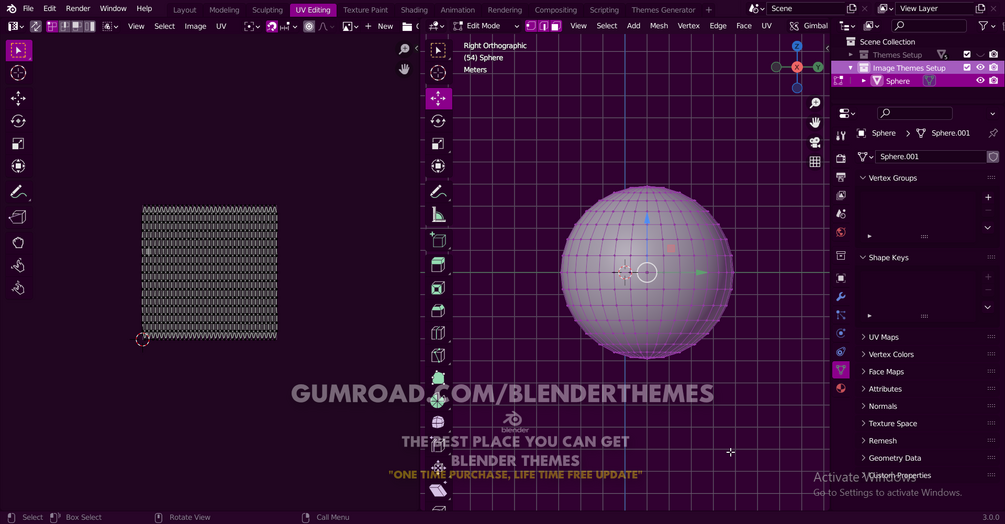Open the Material properties tab

coord(841,388)
